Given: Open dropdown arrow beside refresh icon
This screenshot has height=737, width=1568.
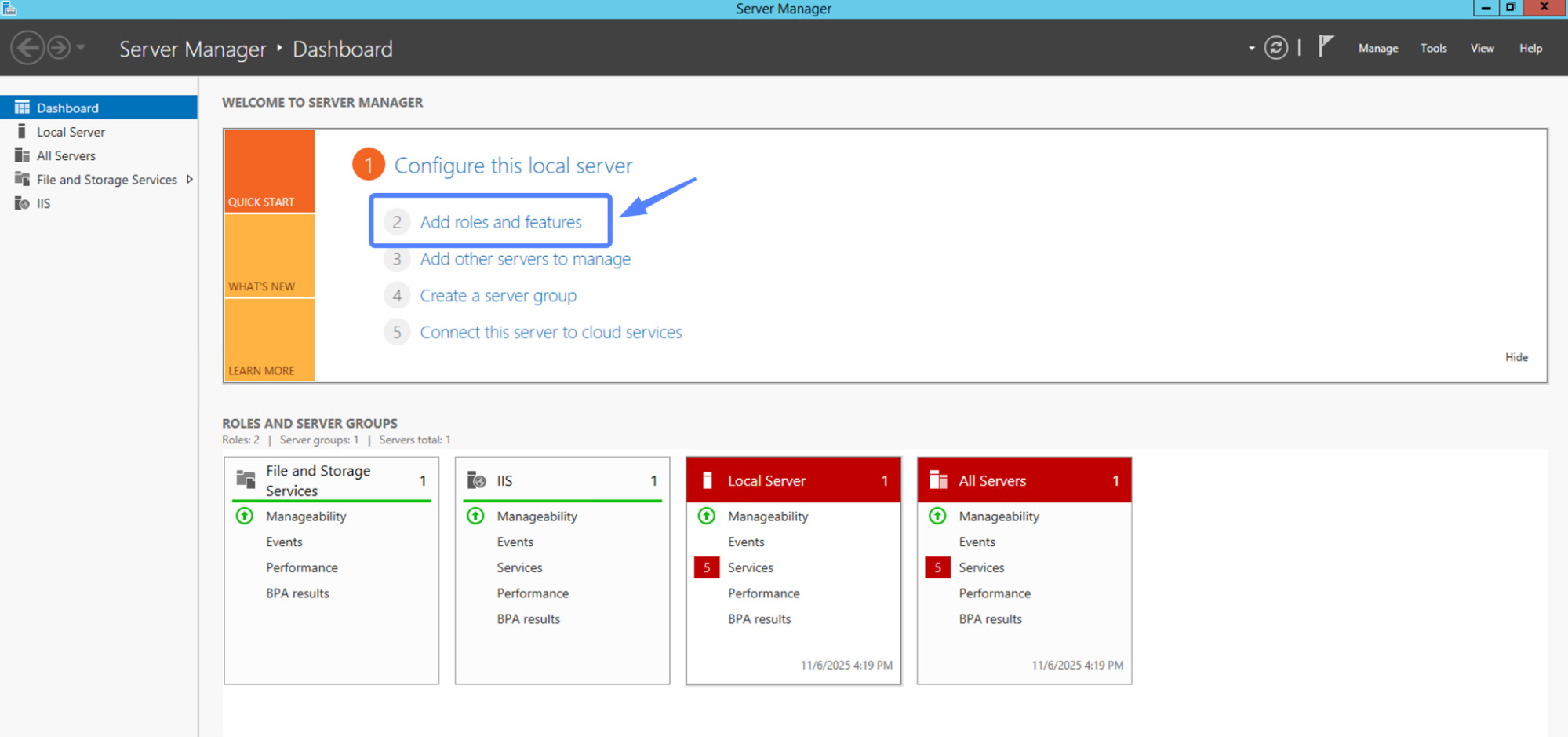Looking at the screenshot, I should click(1251, 49).
